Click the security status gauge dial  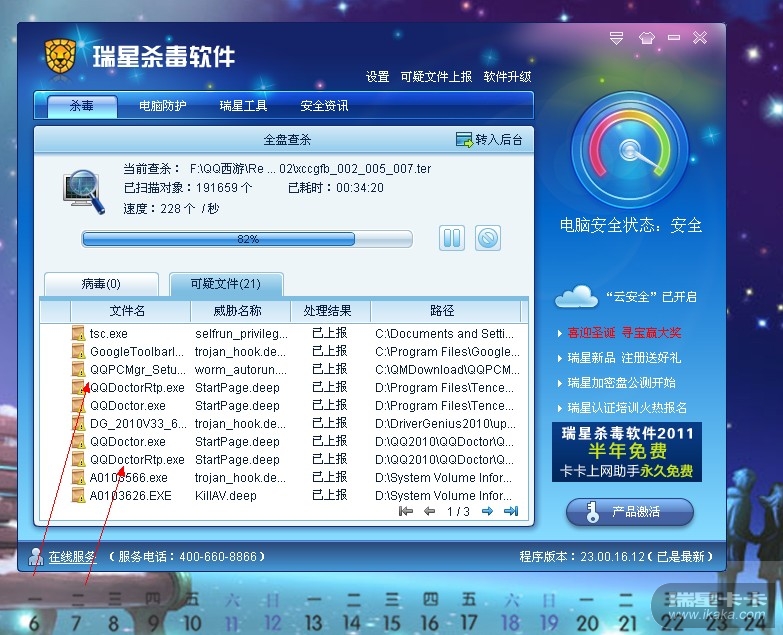(630, 150)
